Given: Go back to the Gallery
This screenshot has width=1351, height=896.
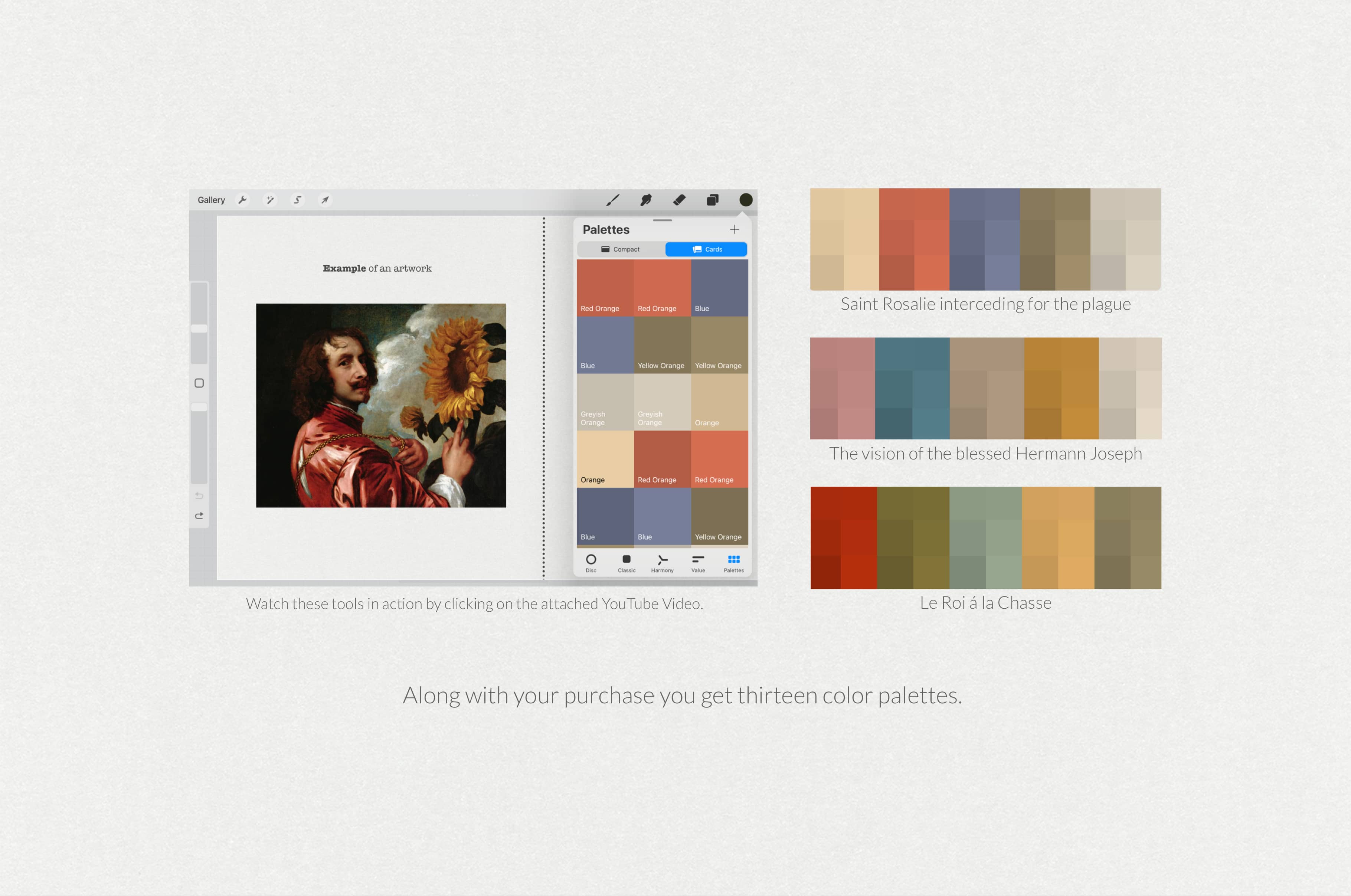Looking at the screenshot, I should coord(211,199).
